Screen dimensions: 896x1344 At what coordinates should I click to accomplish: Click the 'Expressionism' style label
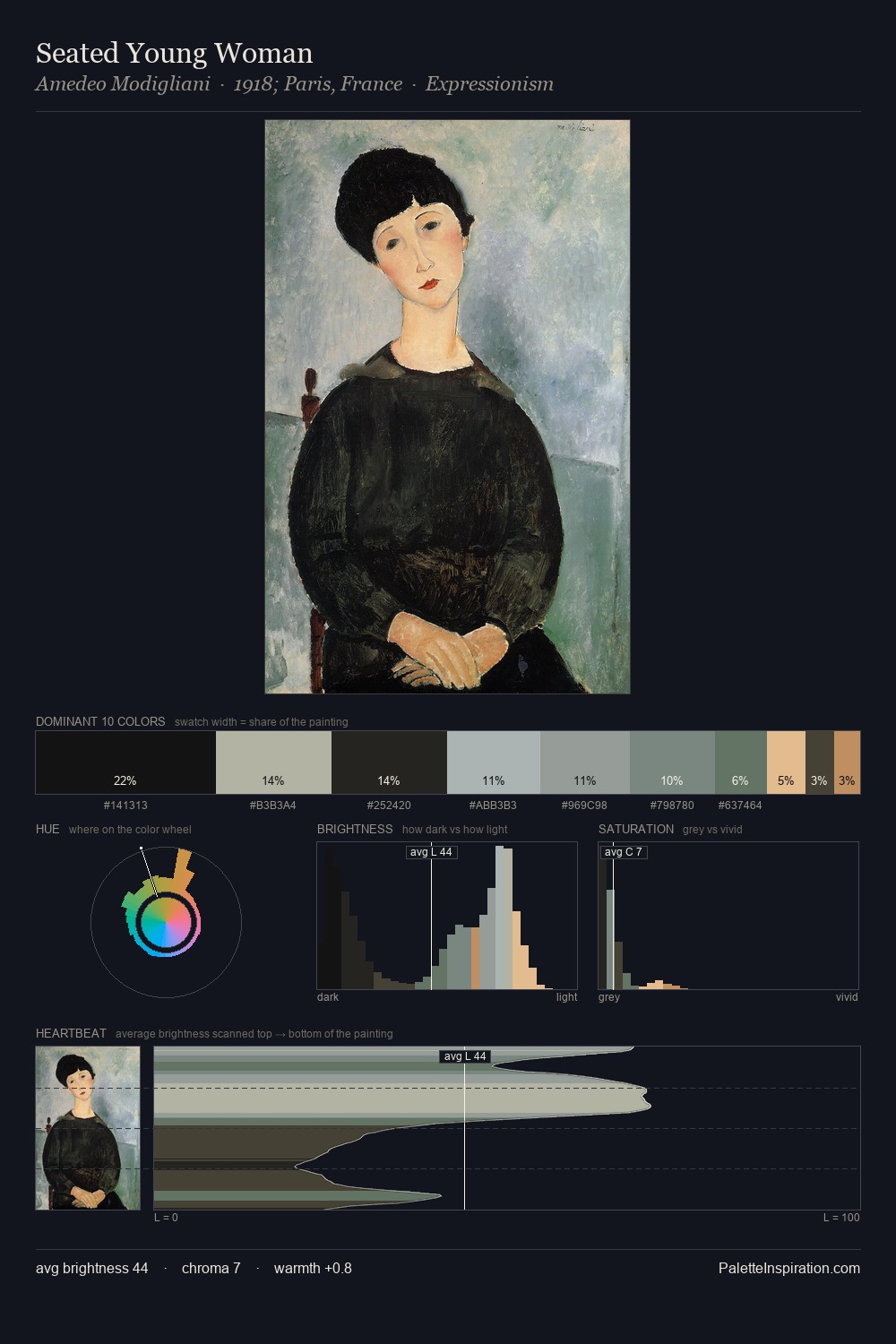point(489,84)
